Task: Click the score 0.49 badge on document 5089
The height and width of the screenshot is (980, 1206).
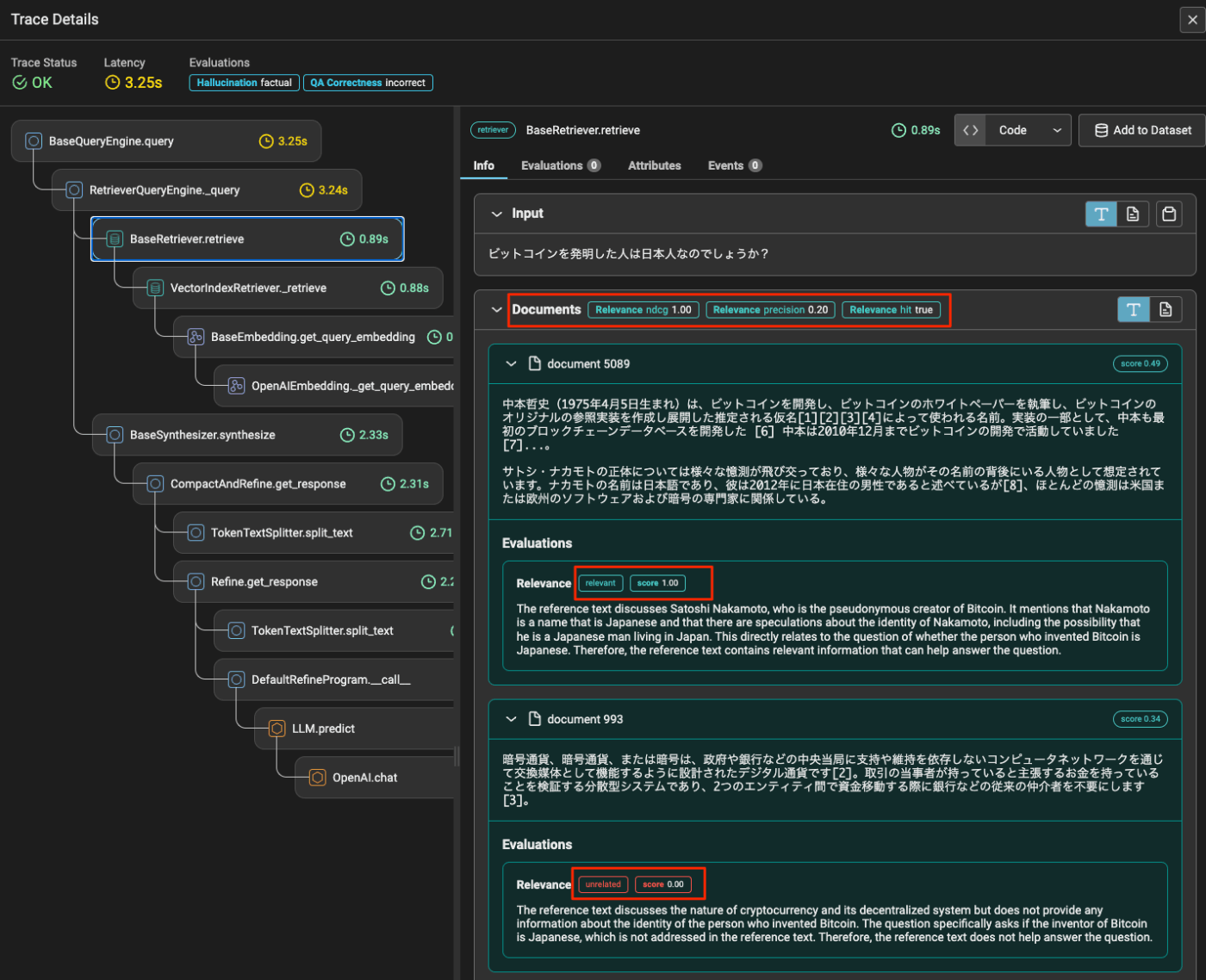Action: tap(1141, 363)
